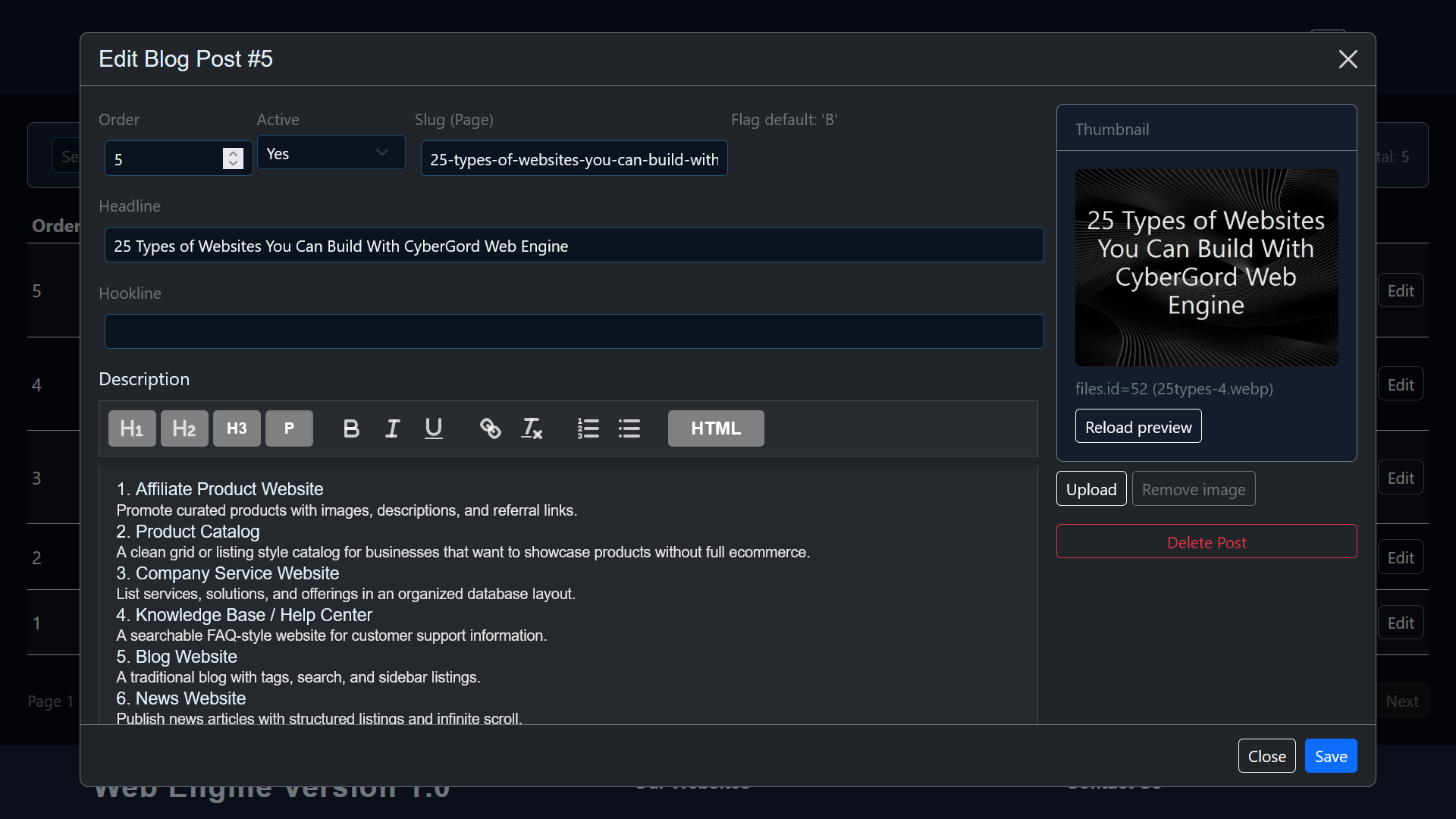The width and height of the screenshot is (1456, 819).
Task: Click Remove image button
Action: [x=1194, y=489]
